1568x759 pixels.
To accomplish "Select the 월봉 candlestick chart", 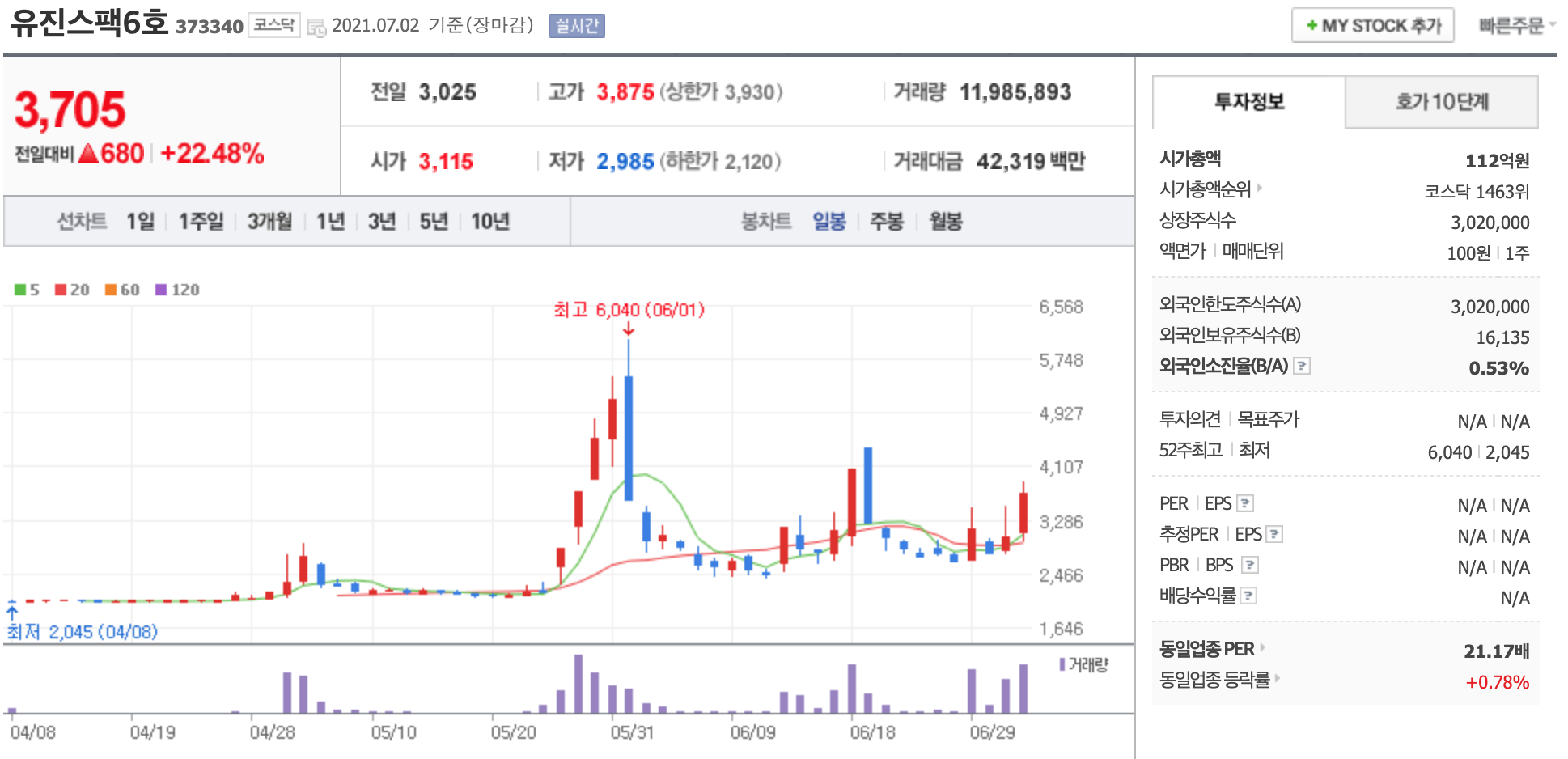I will click(946, 222).
